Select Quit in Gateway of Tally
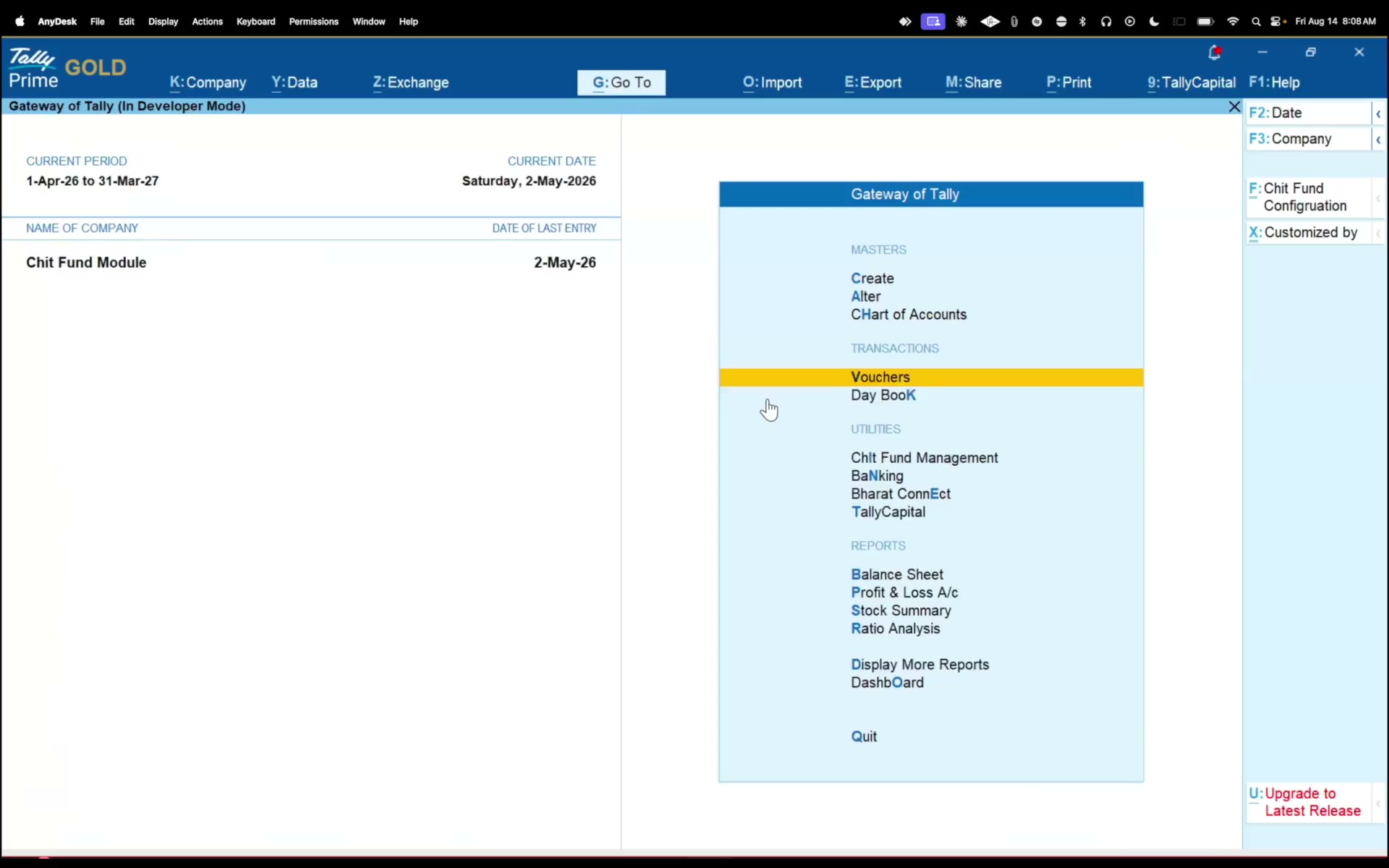 [x=864, y=736]
